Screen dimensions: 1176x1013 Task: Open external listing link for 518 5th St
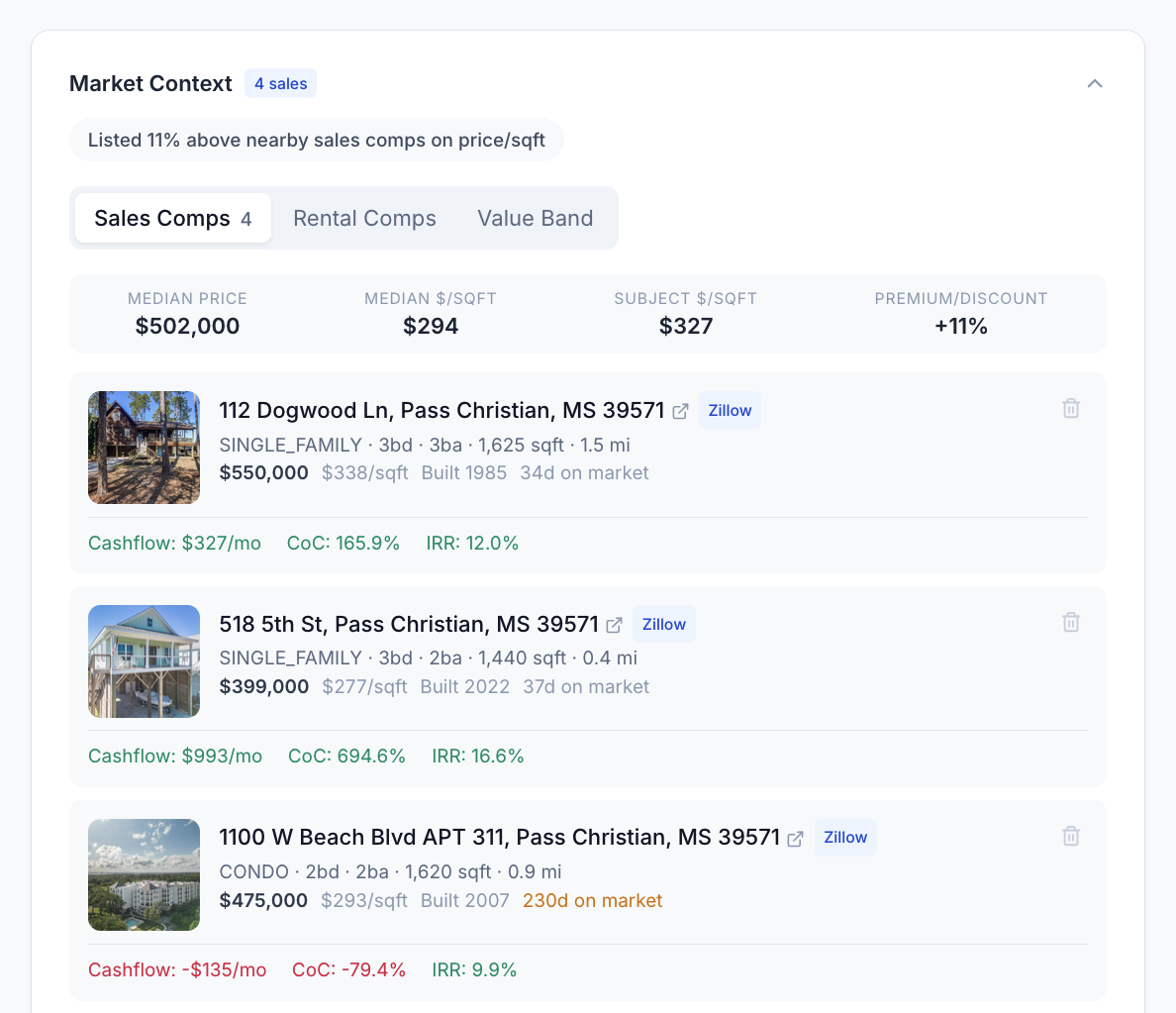click(614, 625)
